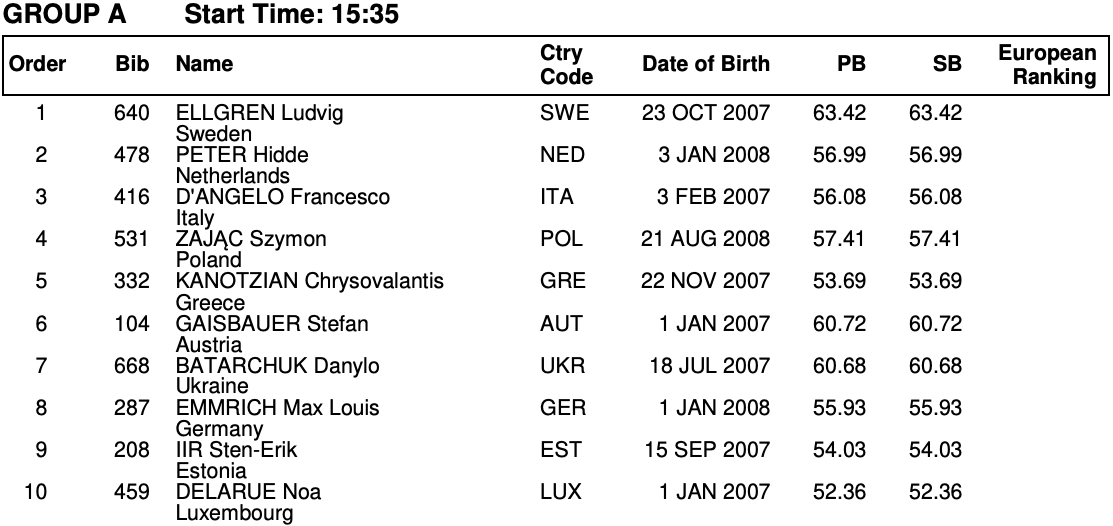Screen dimensions: 1113x526
Task: Click the Ctry Code column header
Action: [x=566, y=65]
